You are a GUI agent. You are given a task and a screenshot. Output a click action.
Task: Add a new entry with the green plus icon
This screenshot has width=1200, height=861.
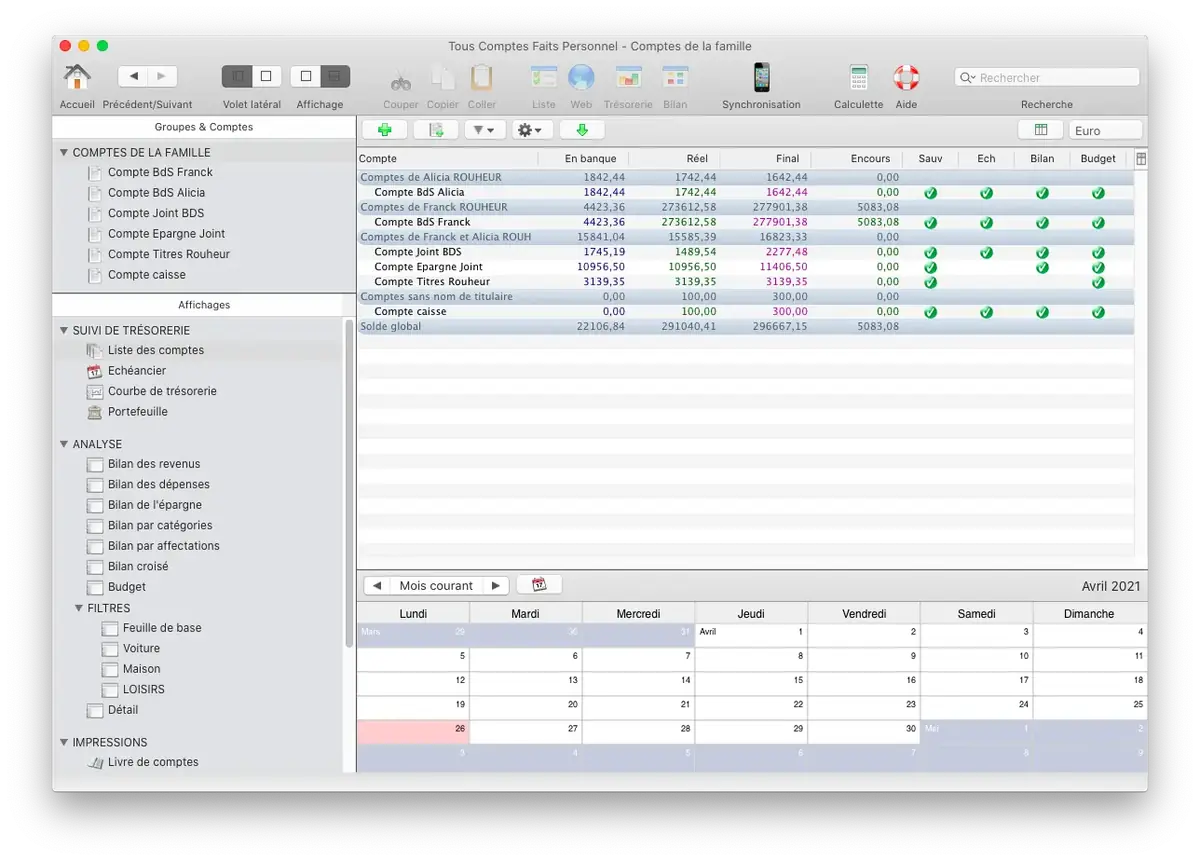click(385, 129)
